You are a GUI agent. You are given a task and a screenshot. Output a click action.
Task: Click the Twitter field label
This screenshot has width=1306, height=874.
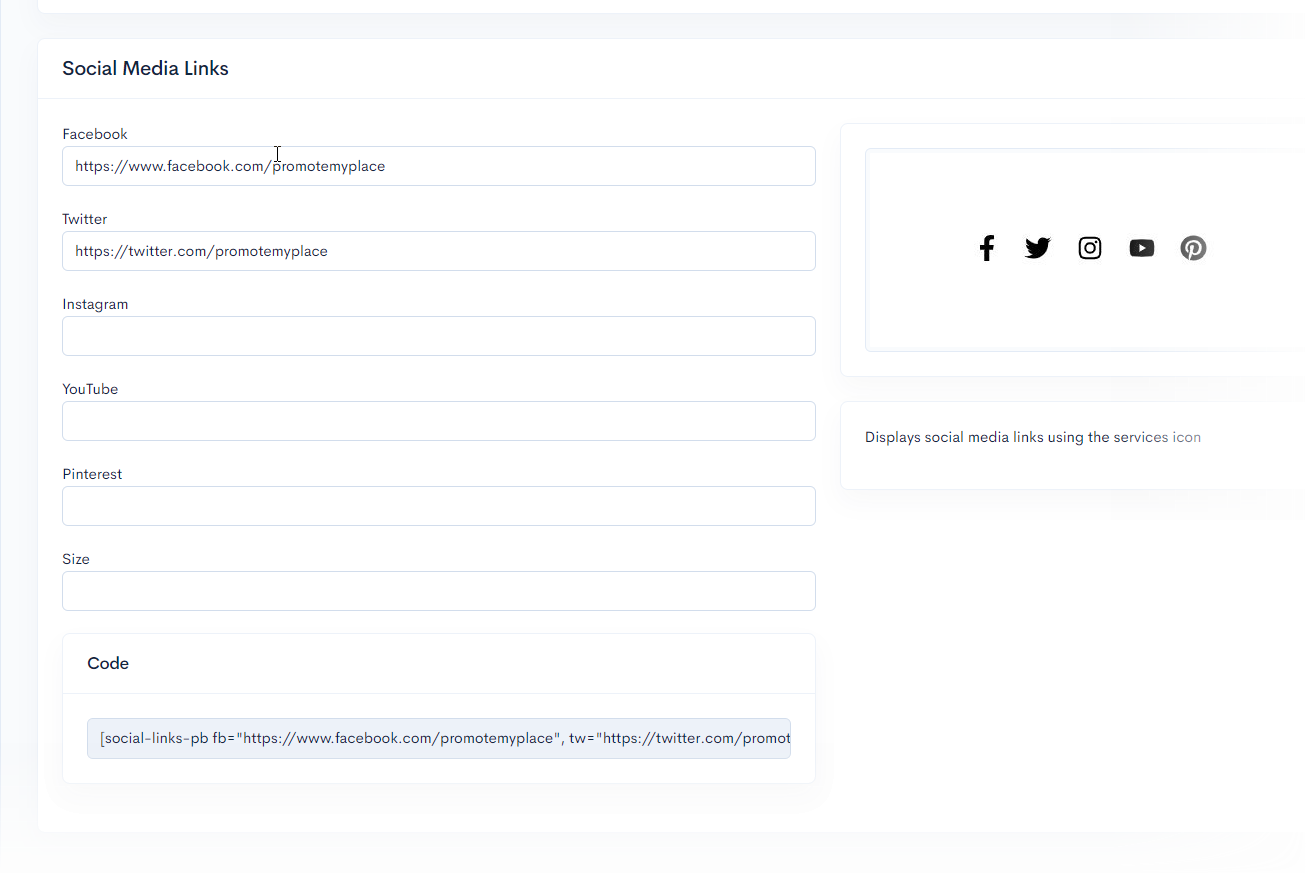(x=85, y=219)
